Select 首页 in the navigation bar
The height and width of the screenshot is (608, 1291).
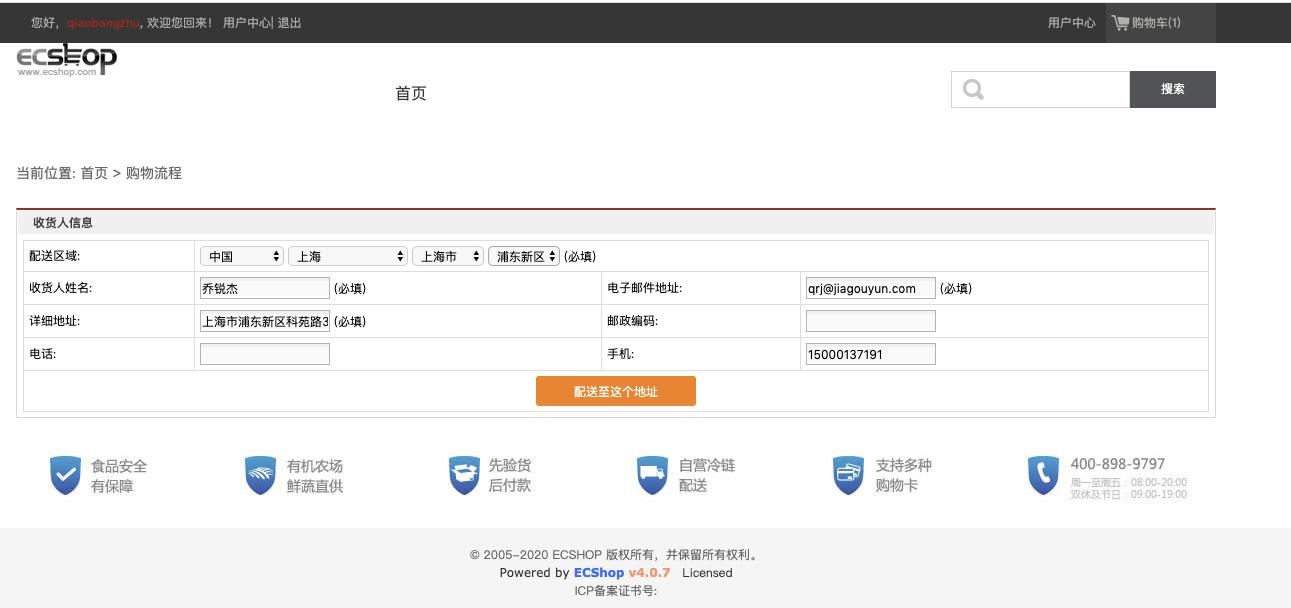pos(410,93)
